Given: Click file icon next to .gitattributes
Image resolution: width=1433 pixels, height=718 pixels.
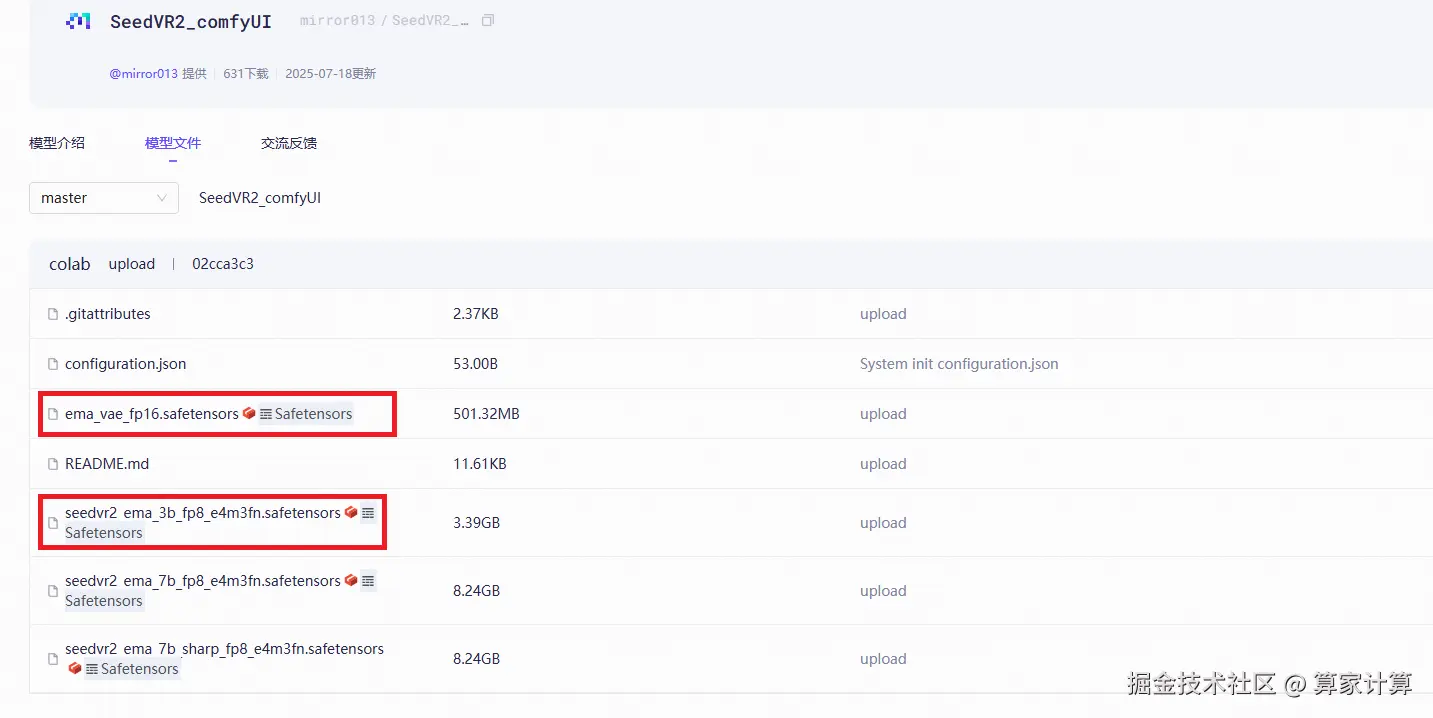Looking at the screenshot, I should pos(54,314).
